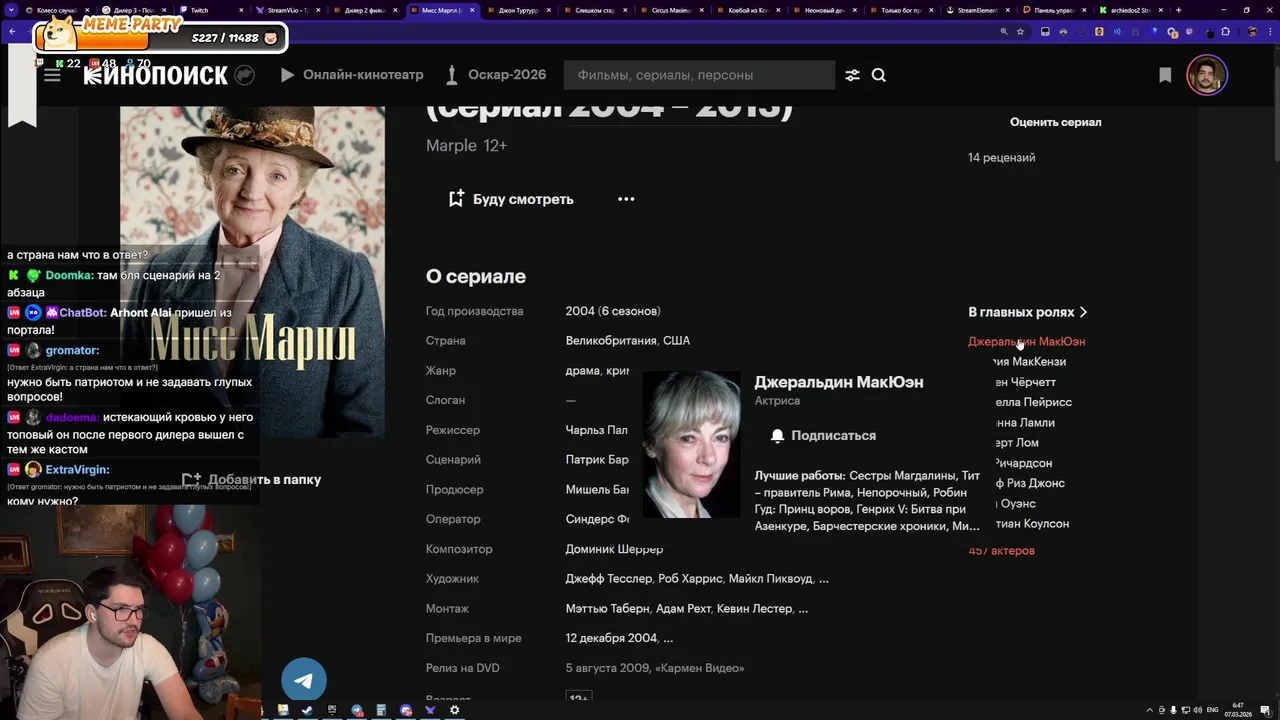Open Онлайн-кинотеатр section
Screen dimensions: 1280x720
pos(363,75)
